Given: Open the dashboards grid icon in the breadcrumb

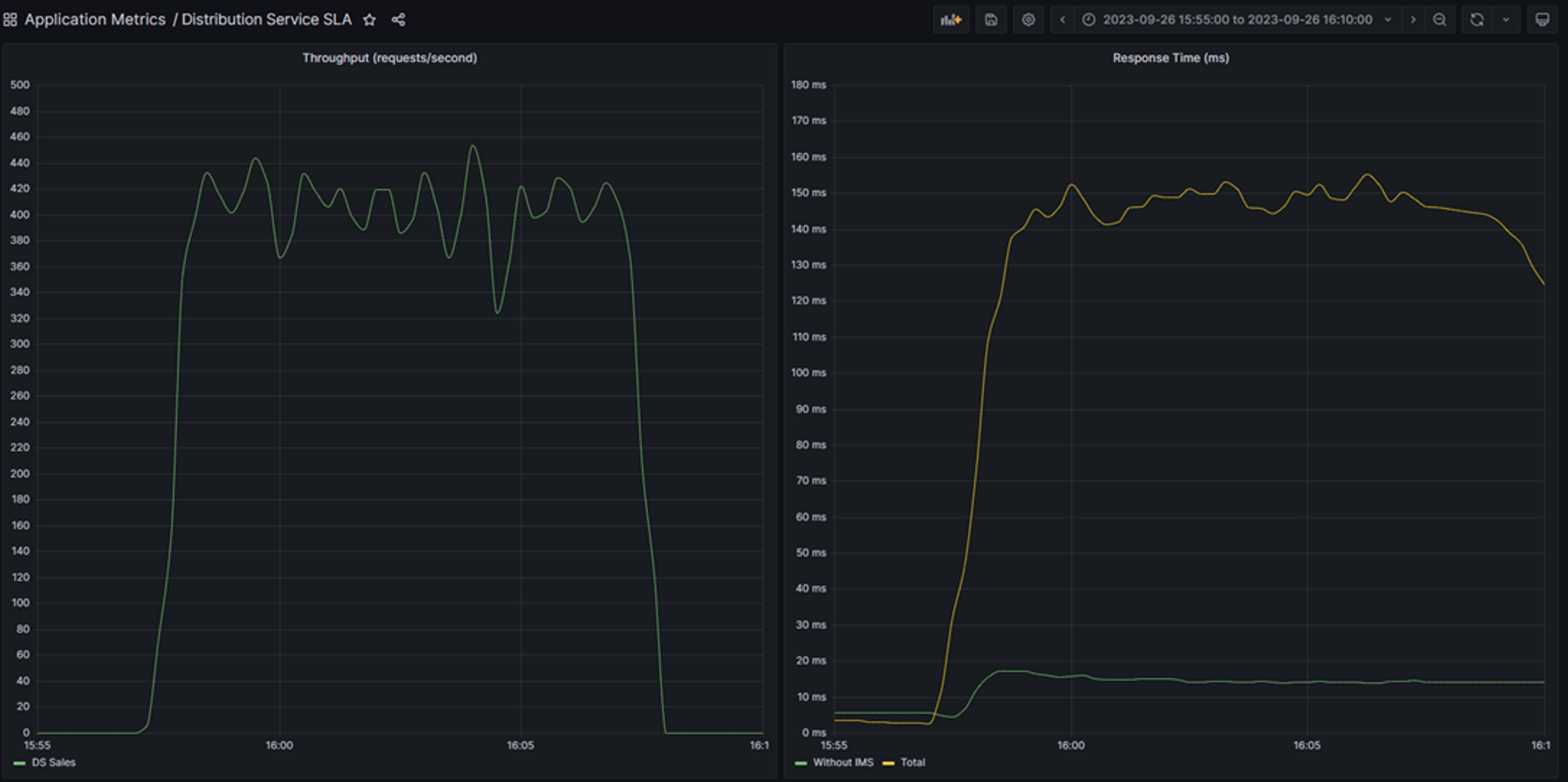Looking at the screenshot, I should 11,19.
